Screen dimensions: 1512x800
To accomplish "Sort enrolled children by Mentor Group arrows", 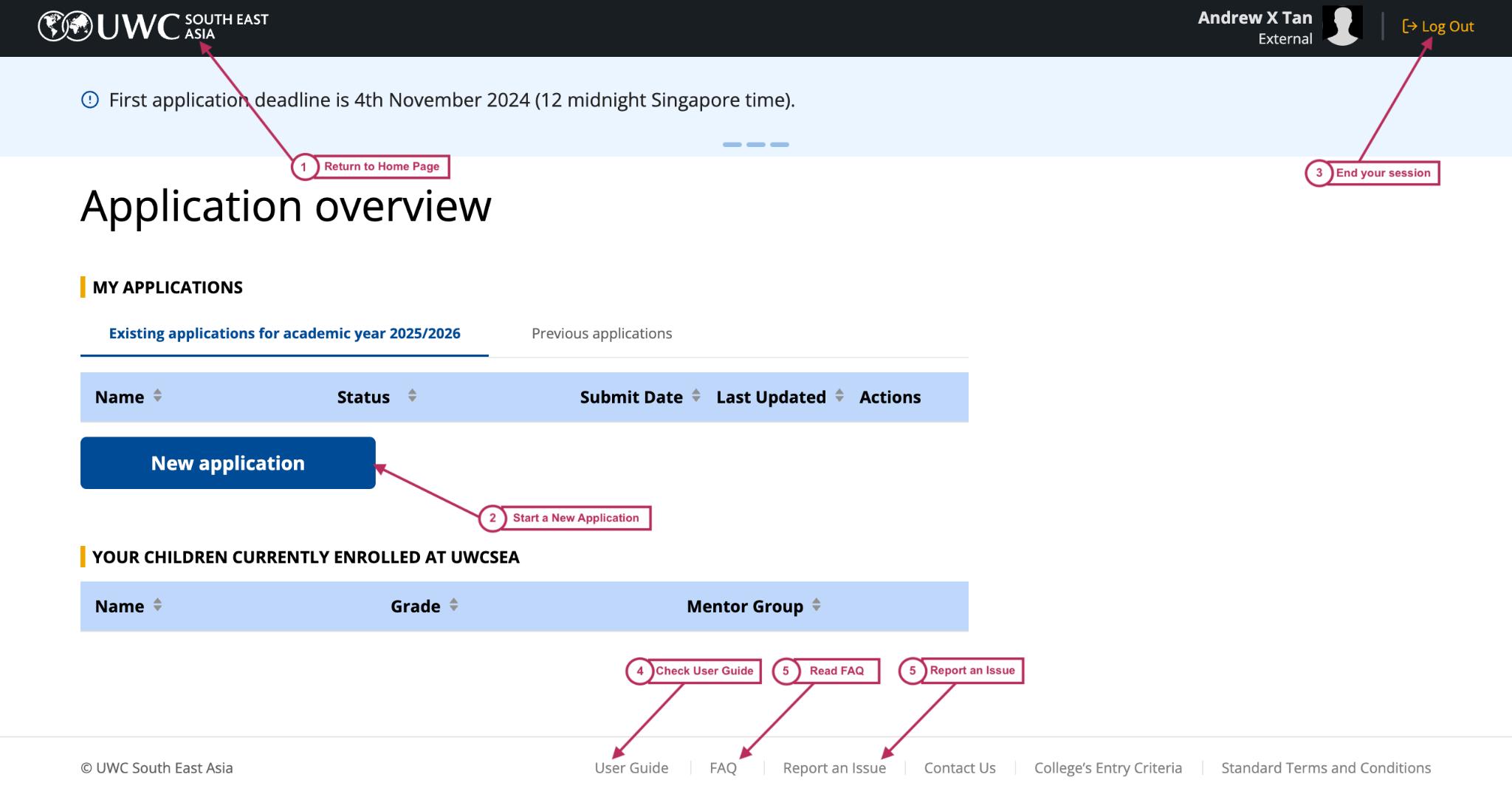I will (816, 605).
